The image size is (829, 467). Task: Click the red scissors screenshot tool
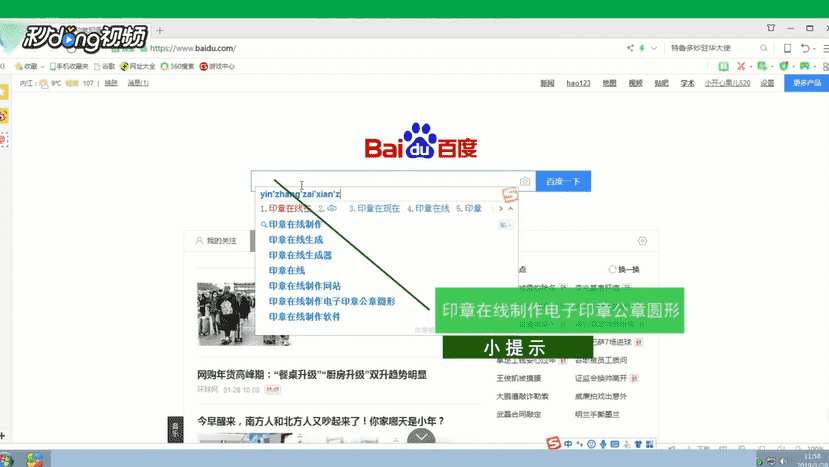click(741, 66)
